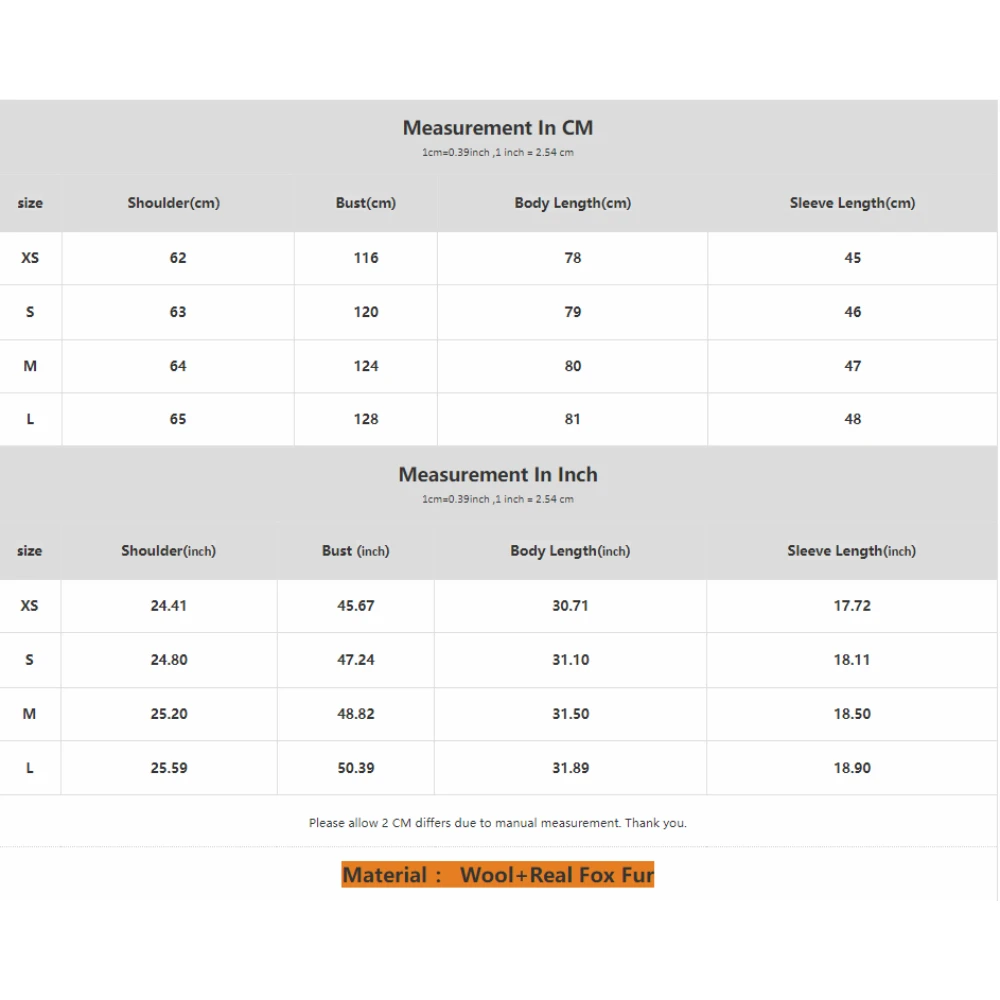Click the Body Length(cm) column header
1000x1000 pixels.
pyautogui.click(x=572, y=203)
